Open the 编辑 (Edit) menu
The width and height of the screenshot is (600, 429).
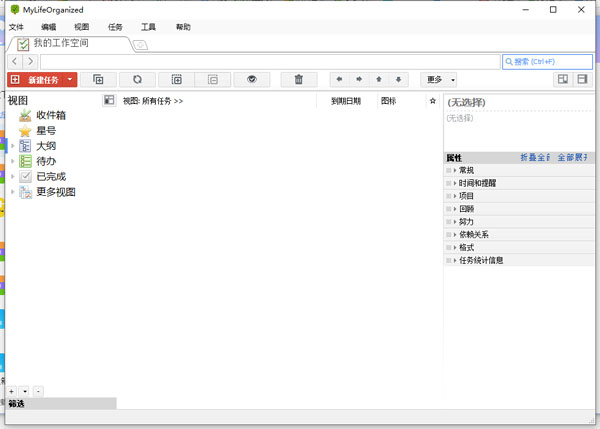49,27
